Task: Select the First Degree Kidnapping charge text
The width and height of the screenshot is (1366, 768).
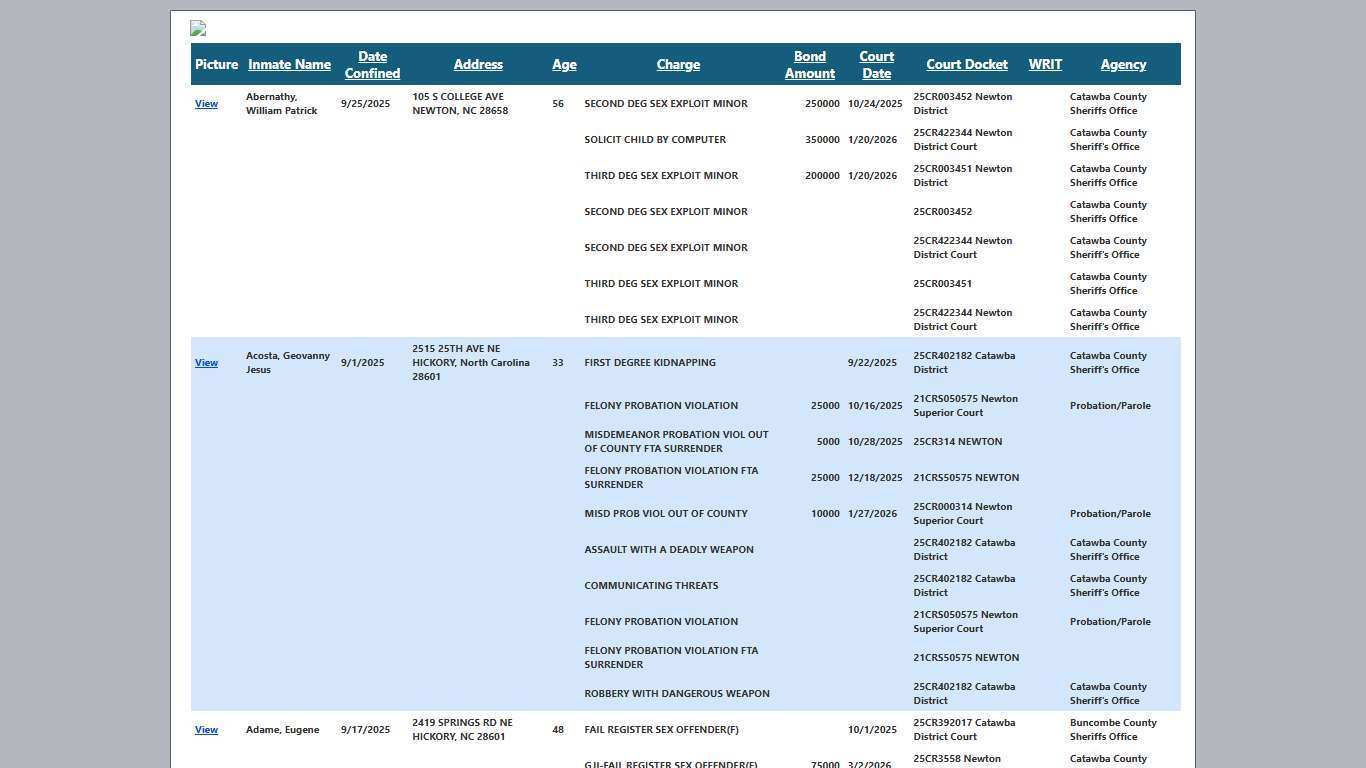Action: coord(650,363)
